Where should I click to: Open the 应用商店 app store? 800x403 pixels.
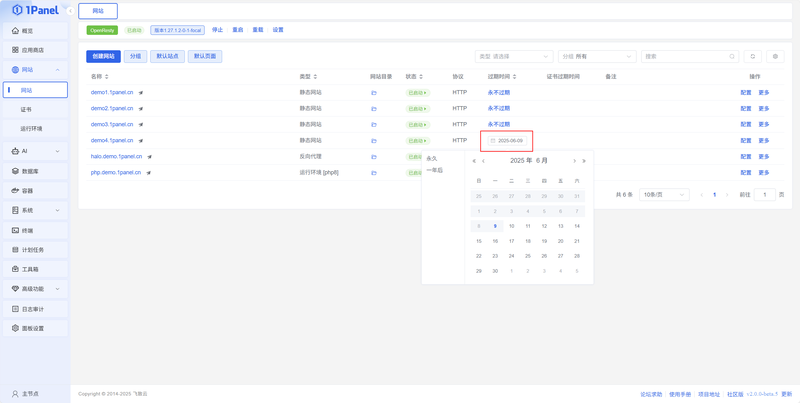(35, 50)
